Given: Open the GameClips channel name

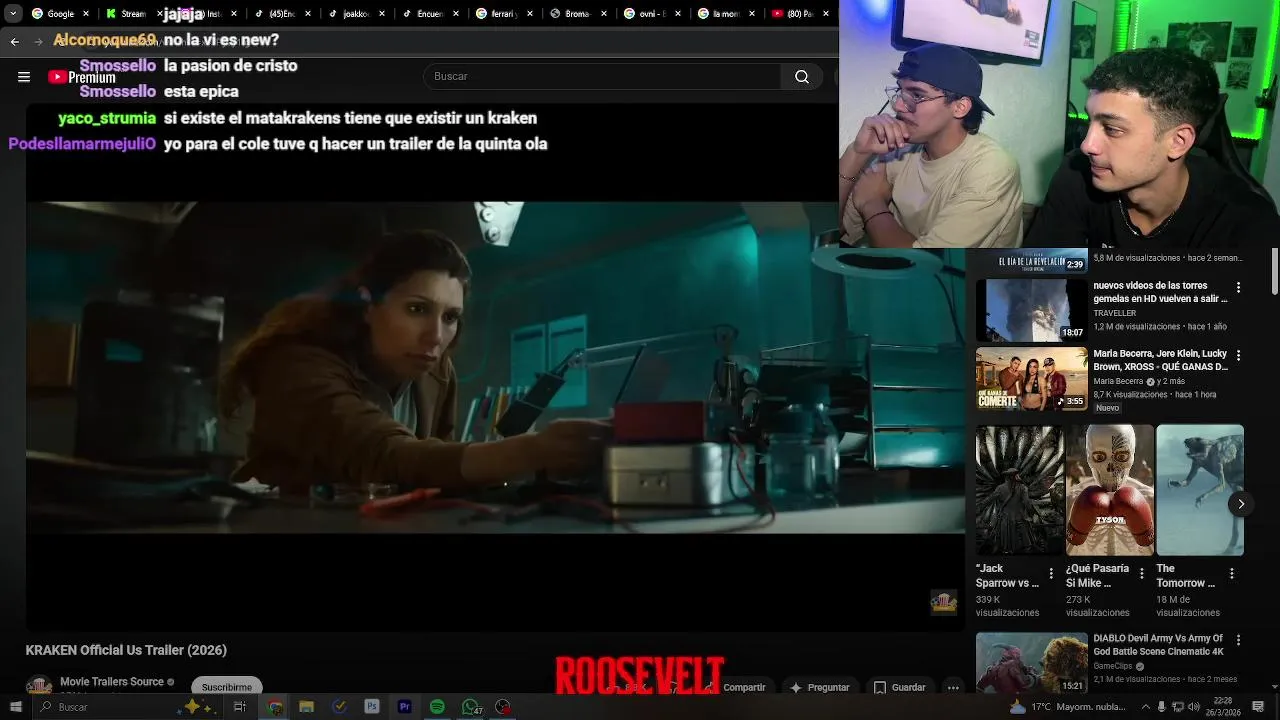Looking at the screenshot, I should pyautogui.click(x=1115, y=666).
